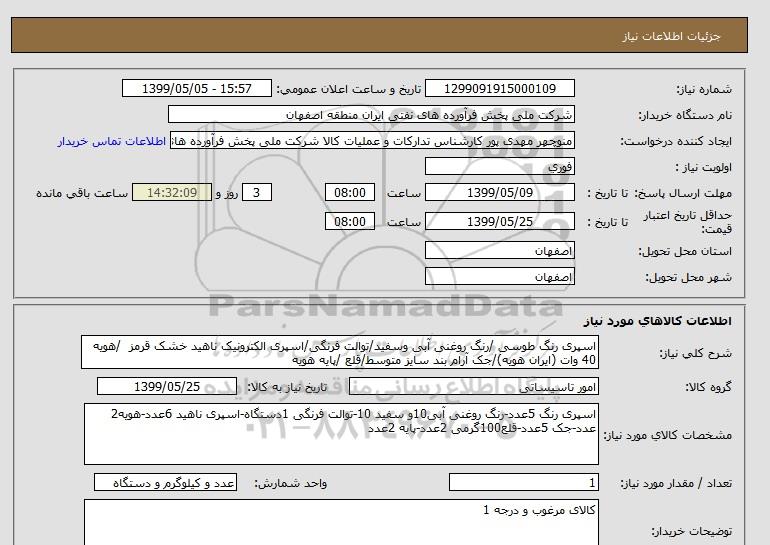Click the priority field showing فوري
This screenshot has height=545, width=770.
click(x=499, y=166)
